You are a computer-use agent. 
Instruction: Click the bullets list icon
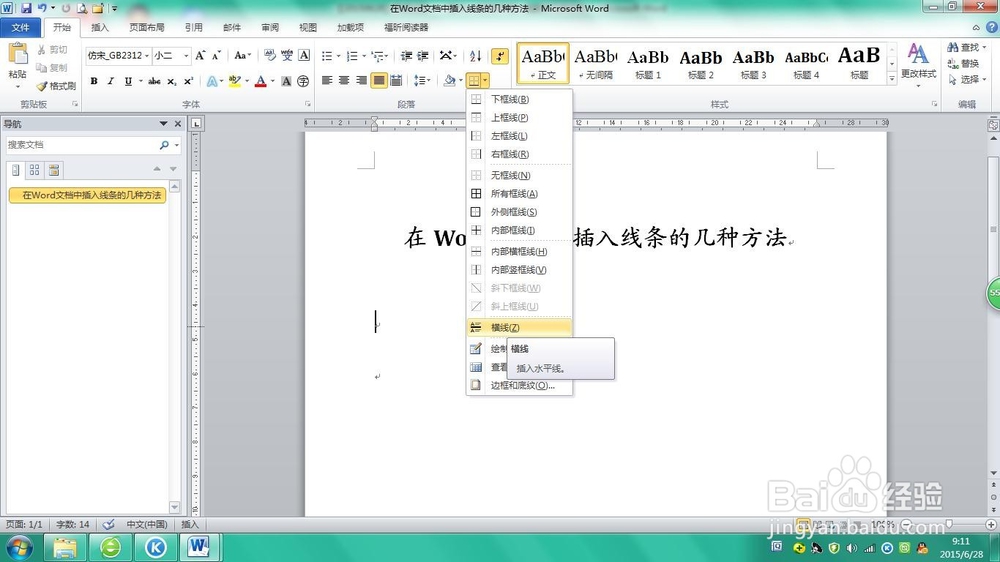[x=327, y=56]
